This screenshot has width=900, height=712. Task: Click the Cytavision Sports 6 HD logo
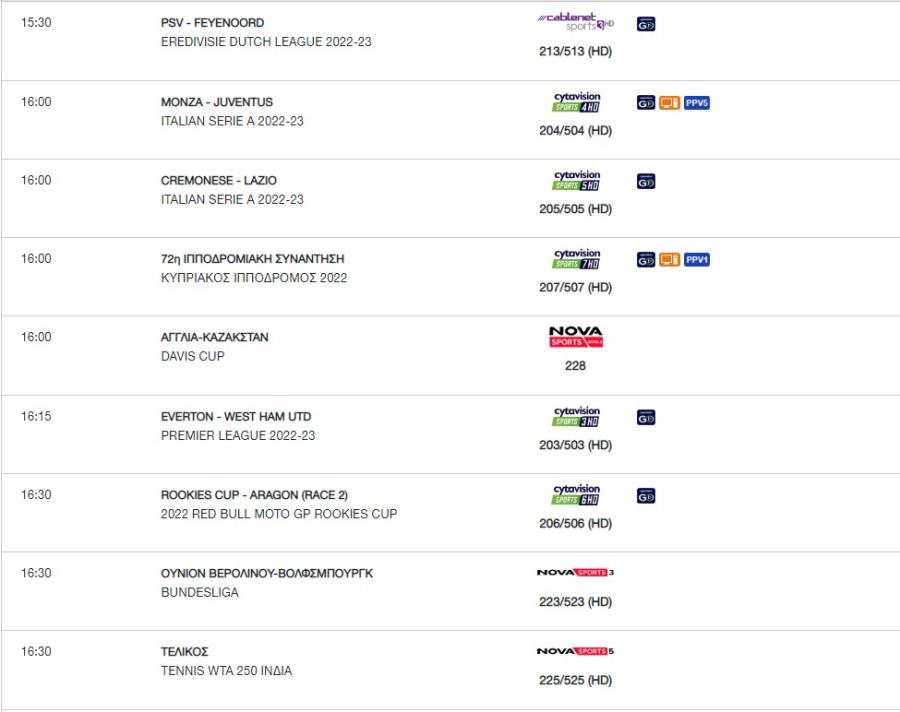pos(576,494)
